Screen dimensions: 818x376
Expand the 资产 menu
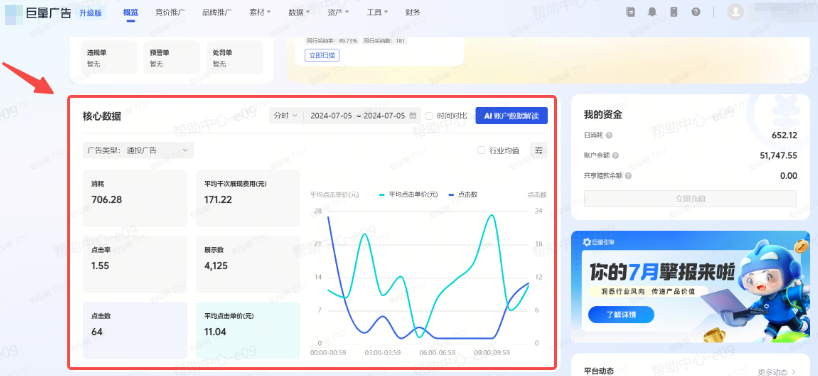tap(338, 12)
